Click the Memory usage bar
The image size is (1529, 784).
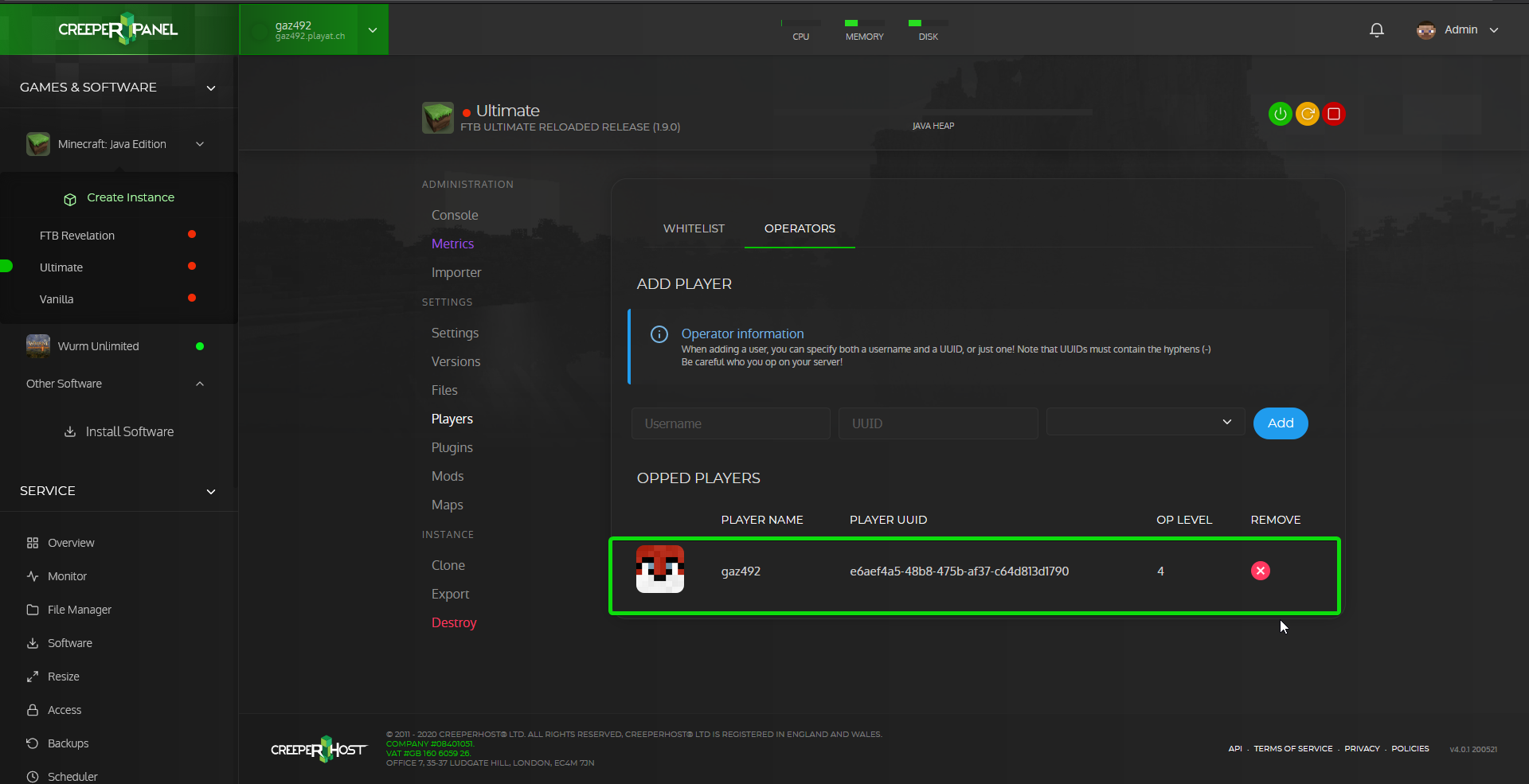[864, 24]
